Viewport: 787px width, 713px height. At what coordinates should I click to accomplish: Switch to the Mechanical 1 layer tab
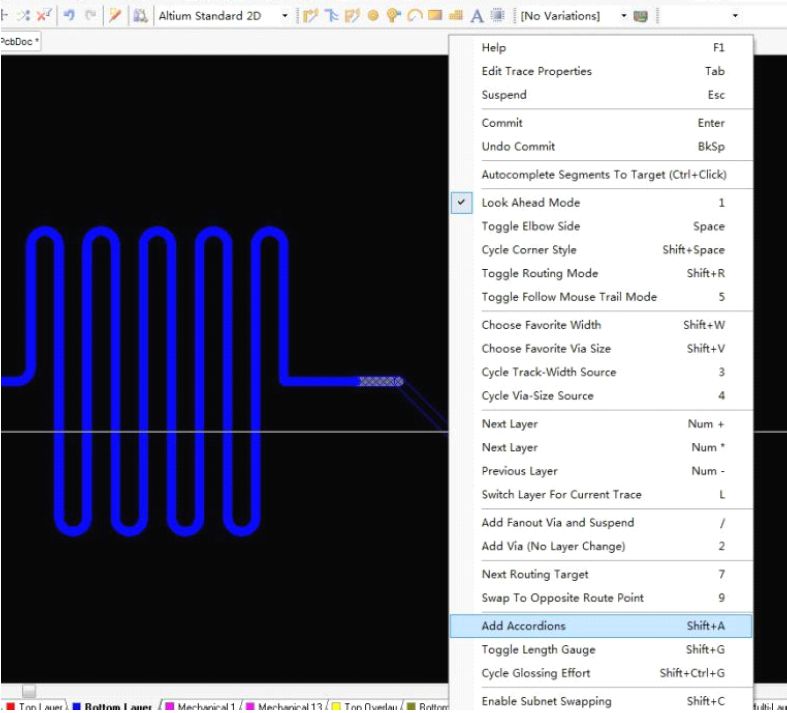coord(204,707)
